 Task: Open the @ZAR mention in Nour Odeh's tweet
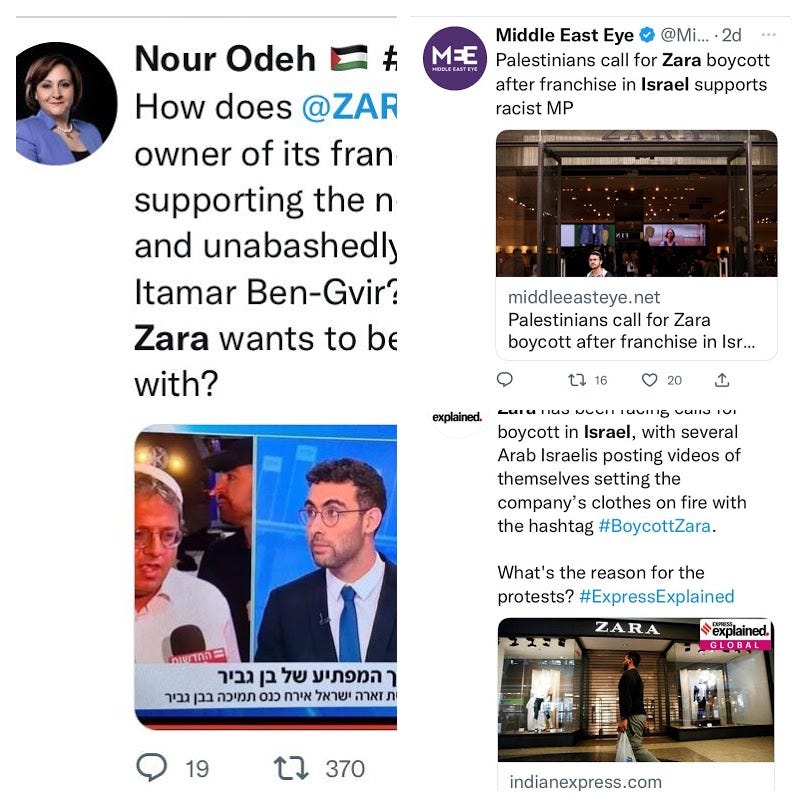349,107
